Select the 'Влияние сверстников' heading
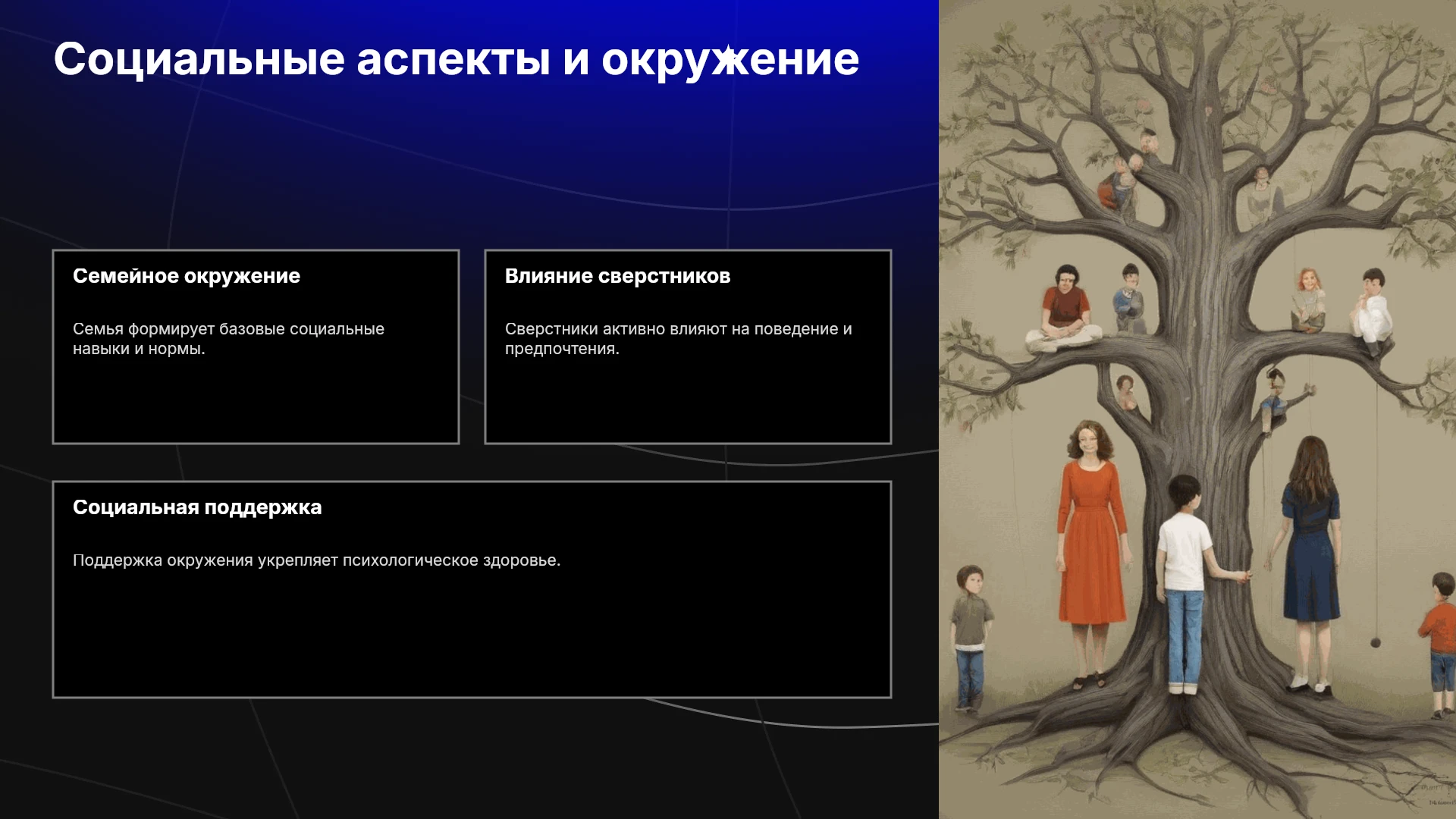Image resolution: width=1456 pixels, height=819 pixels. (x=617, y=276)
